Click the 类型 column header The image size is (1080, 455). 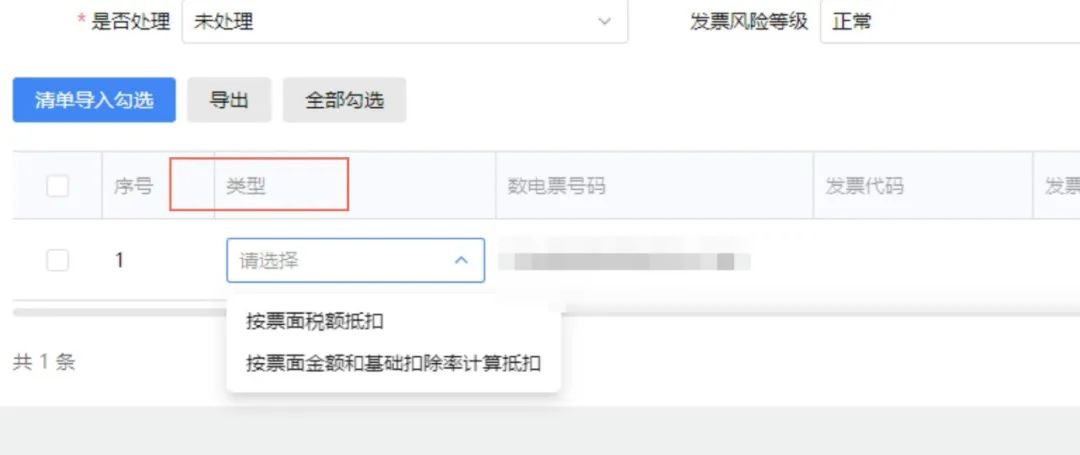(246, 186)
